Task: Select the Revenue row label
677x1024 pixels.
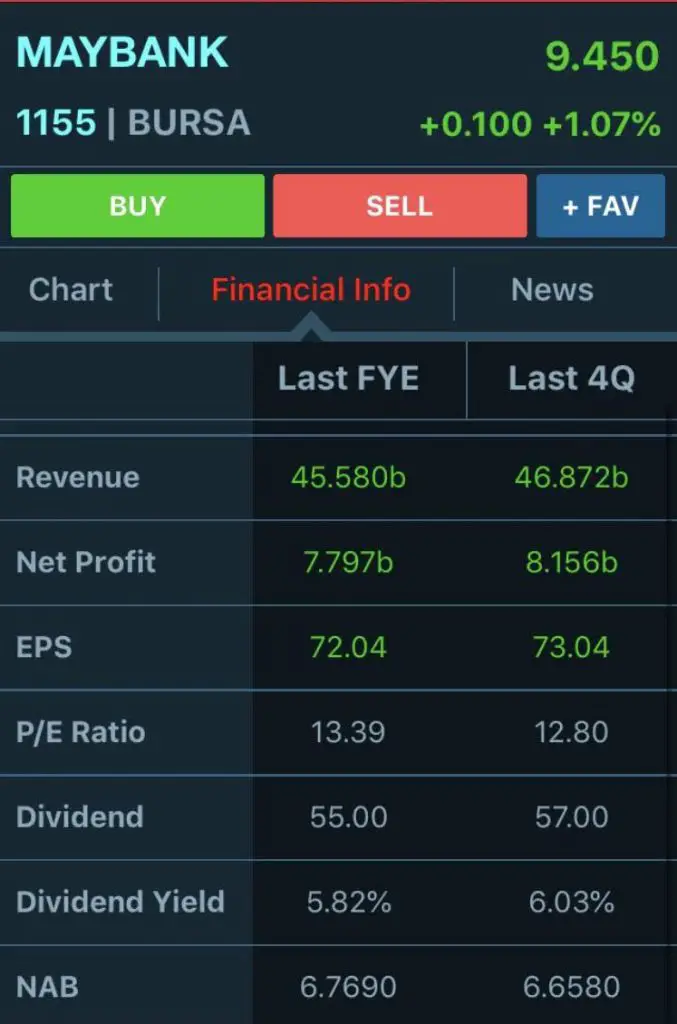Action: click(78, 477)
